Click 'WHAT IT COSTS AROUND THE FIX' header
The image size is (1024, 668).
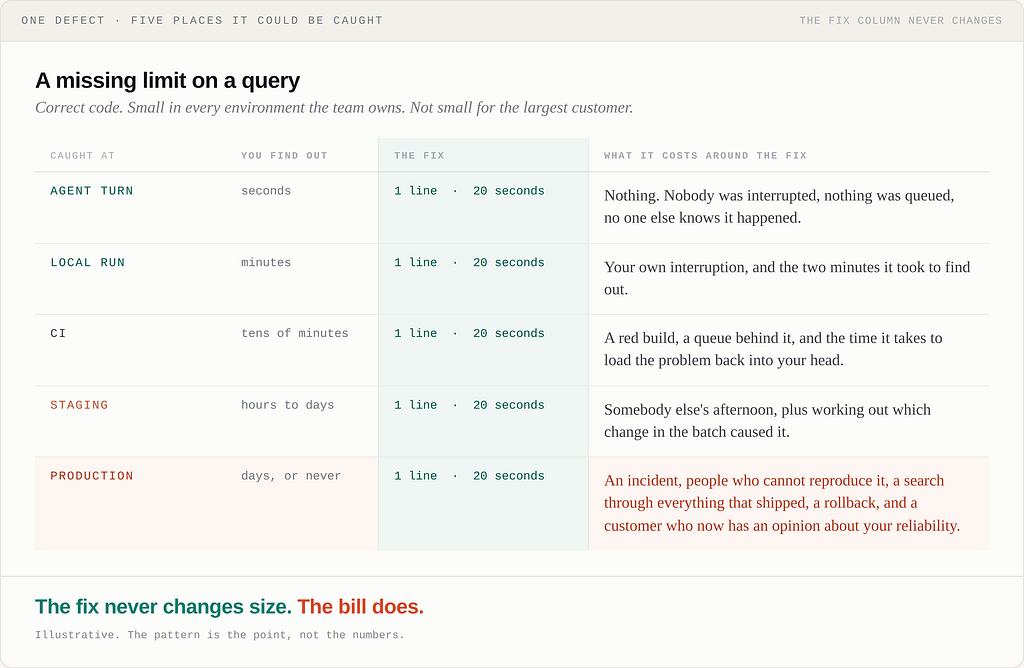[x=705, y=155]
